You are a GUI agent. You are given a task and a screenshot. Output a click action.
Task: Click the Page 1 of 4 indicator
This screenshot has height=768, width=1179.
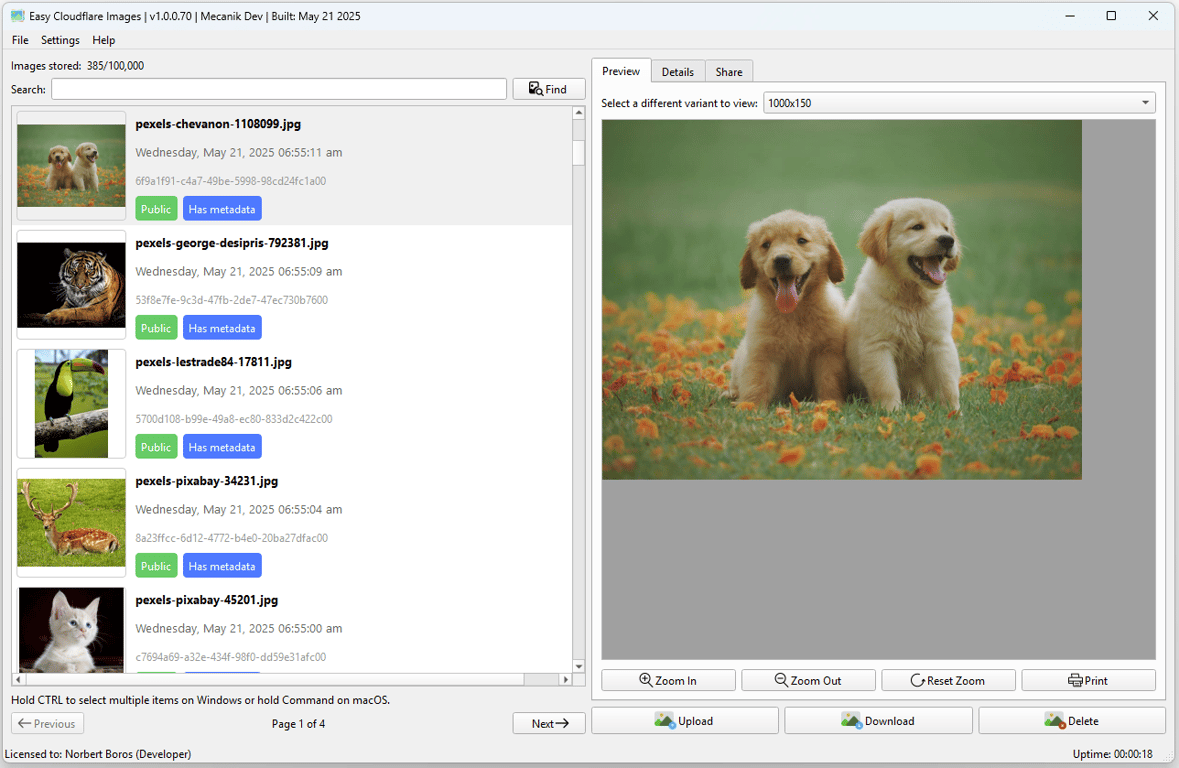pos(299,724)
